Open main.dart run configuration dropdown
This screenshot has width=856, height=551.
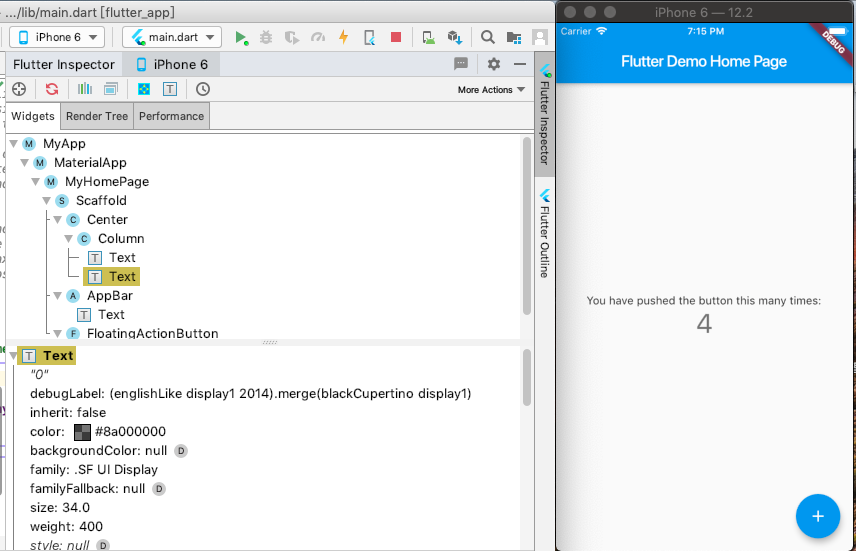point(172,37)
